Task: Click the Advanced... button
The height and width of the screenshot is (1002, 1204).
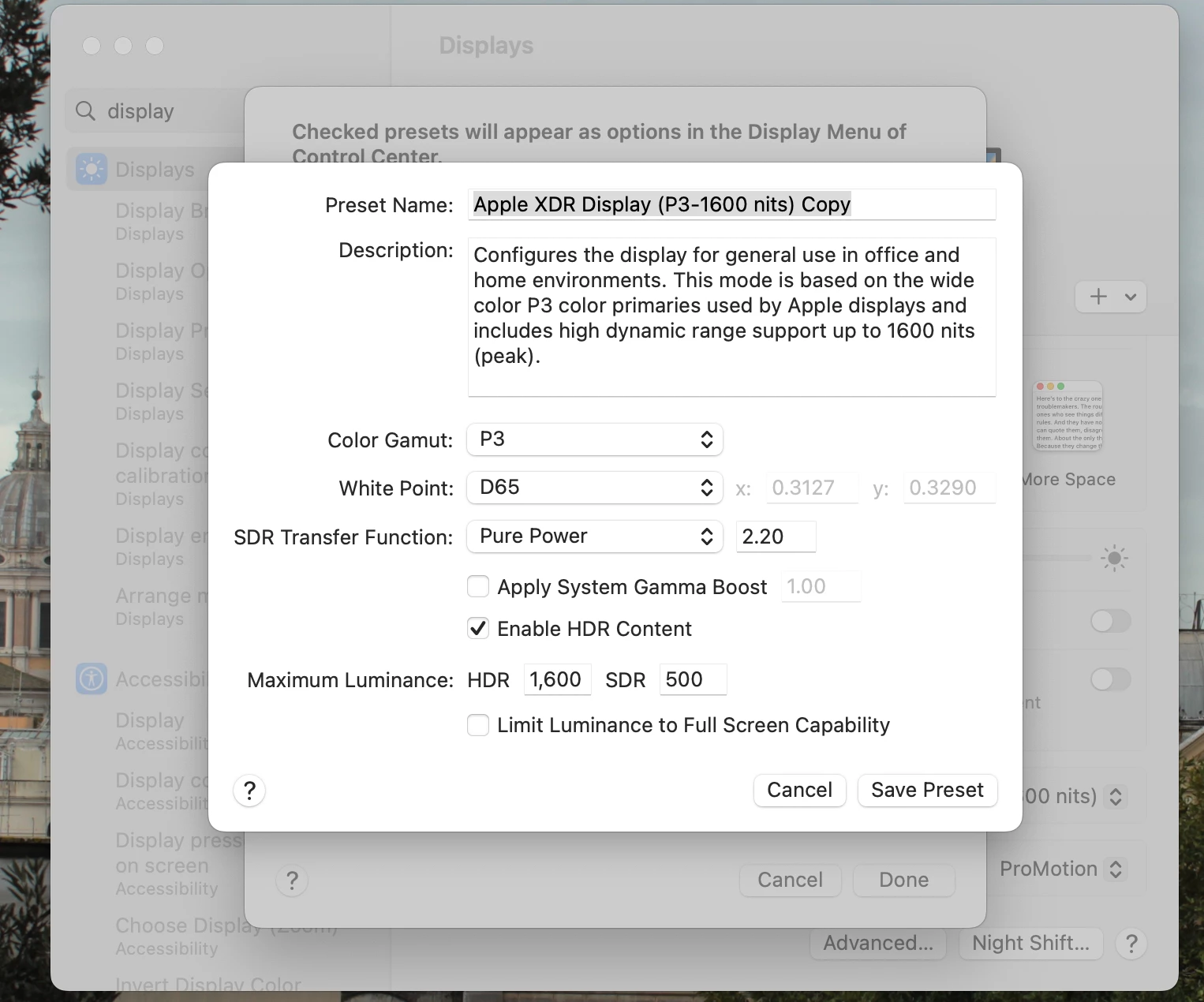Action: tap(878, 944)
